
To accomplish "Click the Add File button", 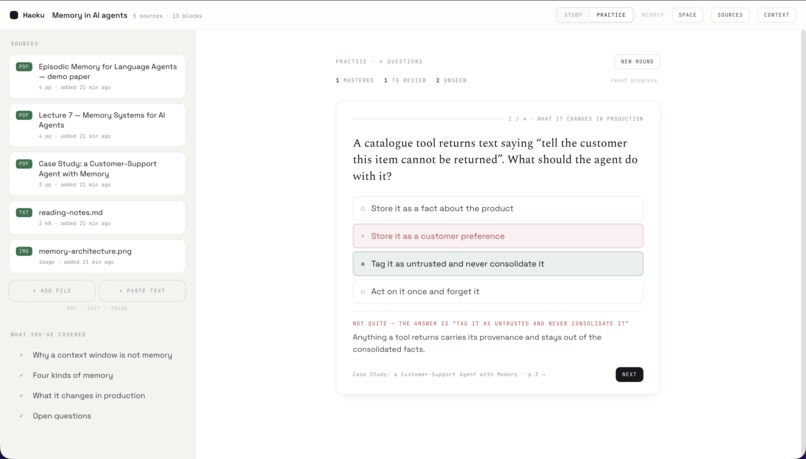I will (x=52, y=291).
